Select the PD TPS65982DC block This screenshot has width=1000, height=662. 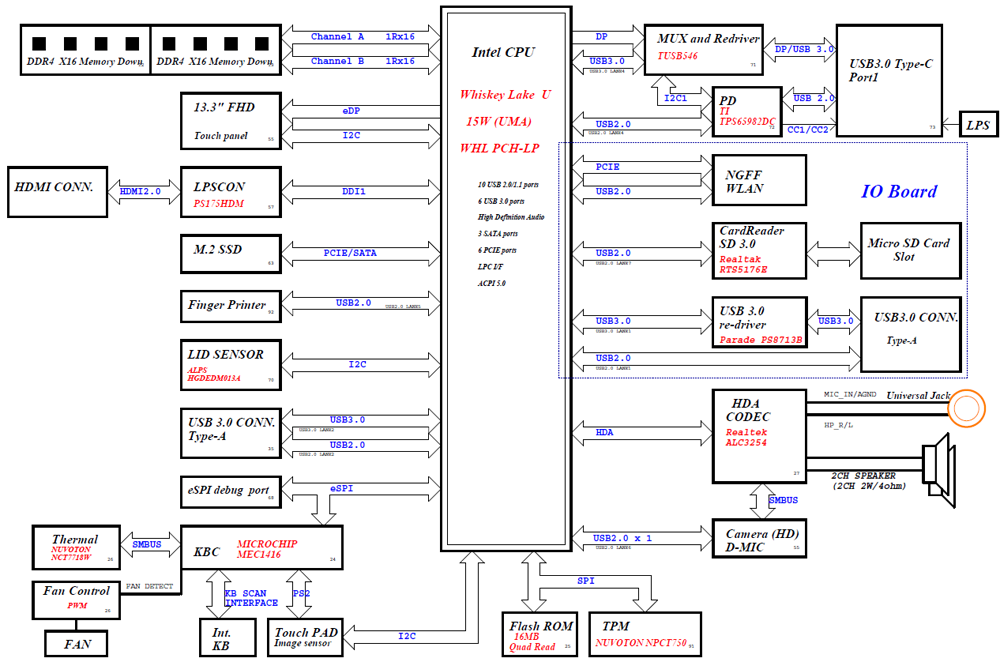click(747, 112)
